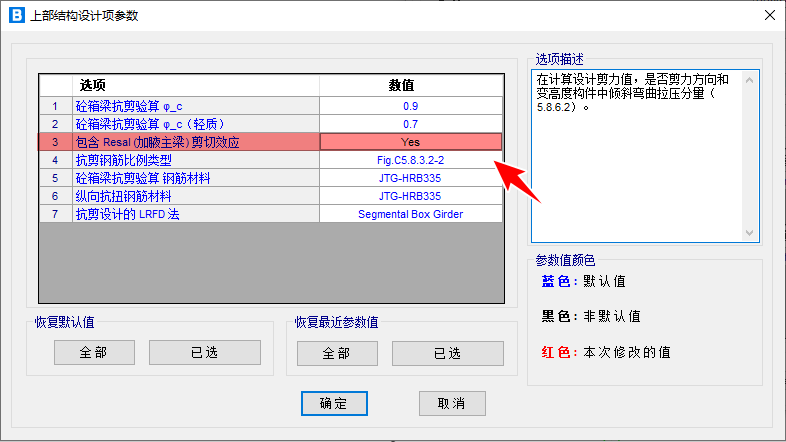Open JTG-HRB335 value for 纵向抗扭钢筋材料

[x=410, y=196]
